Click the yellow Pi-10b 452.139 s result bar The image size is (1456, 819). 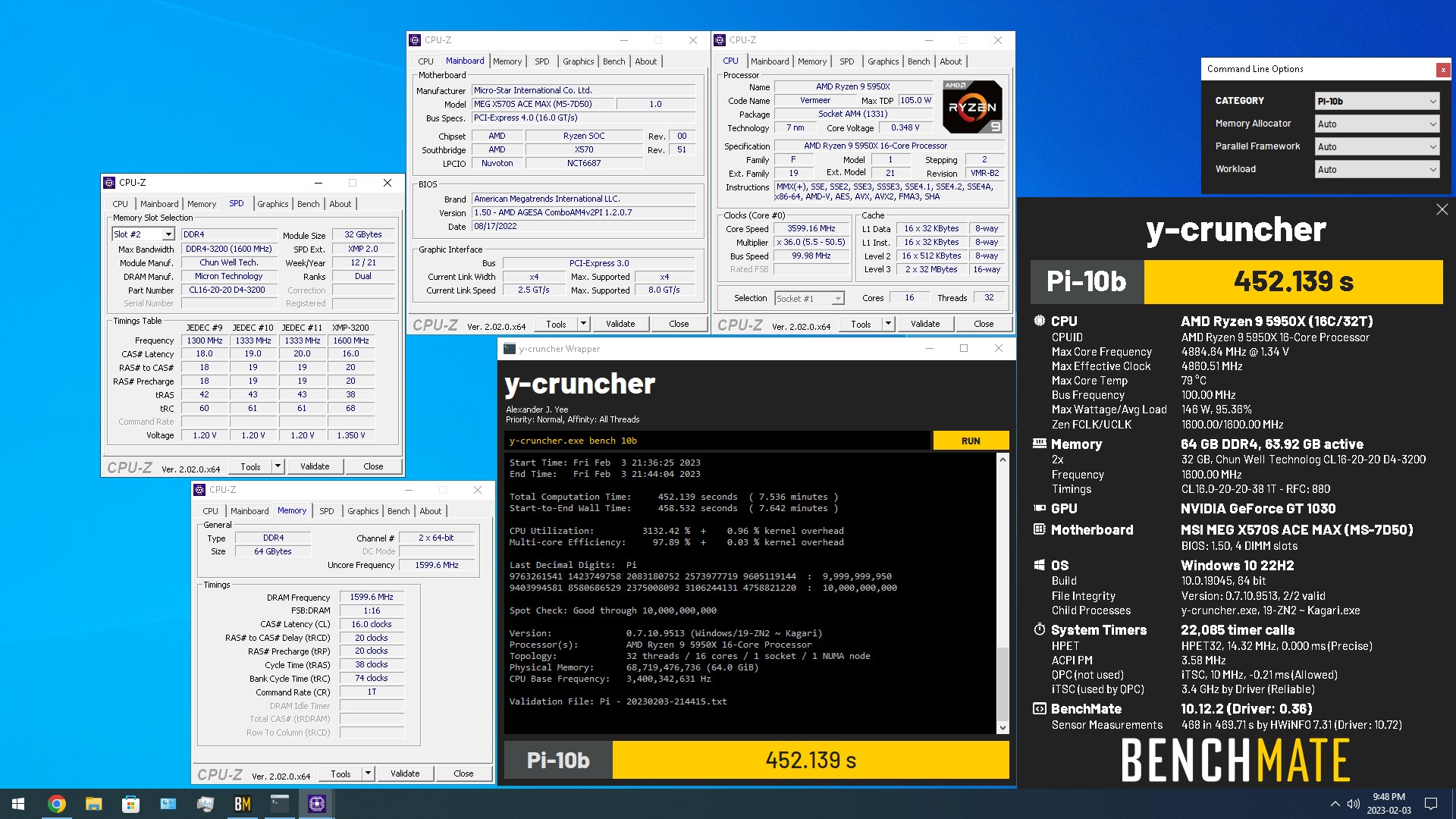[x=811, y=760]
